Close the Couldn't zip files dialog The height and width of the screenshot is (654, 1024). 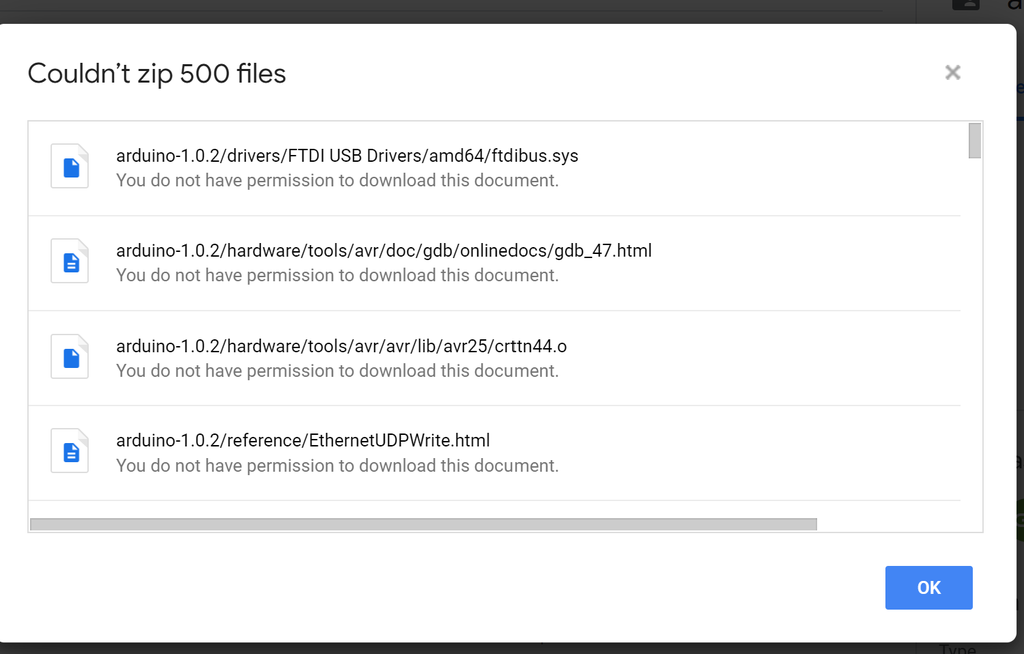tap(952, 72)
